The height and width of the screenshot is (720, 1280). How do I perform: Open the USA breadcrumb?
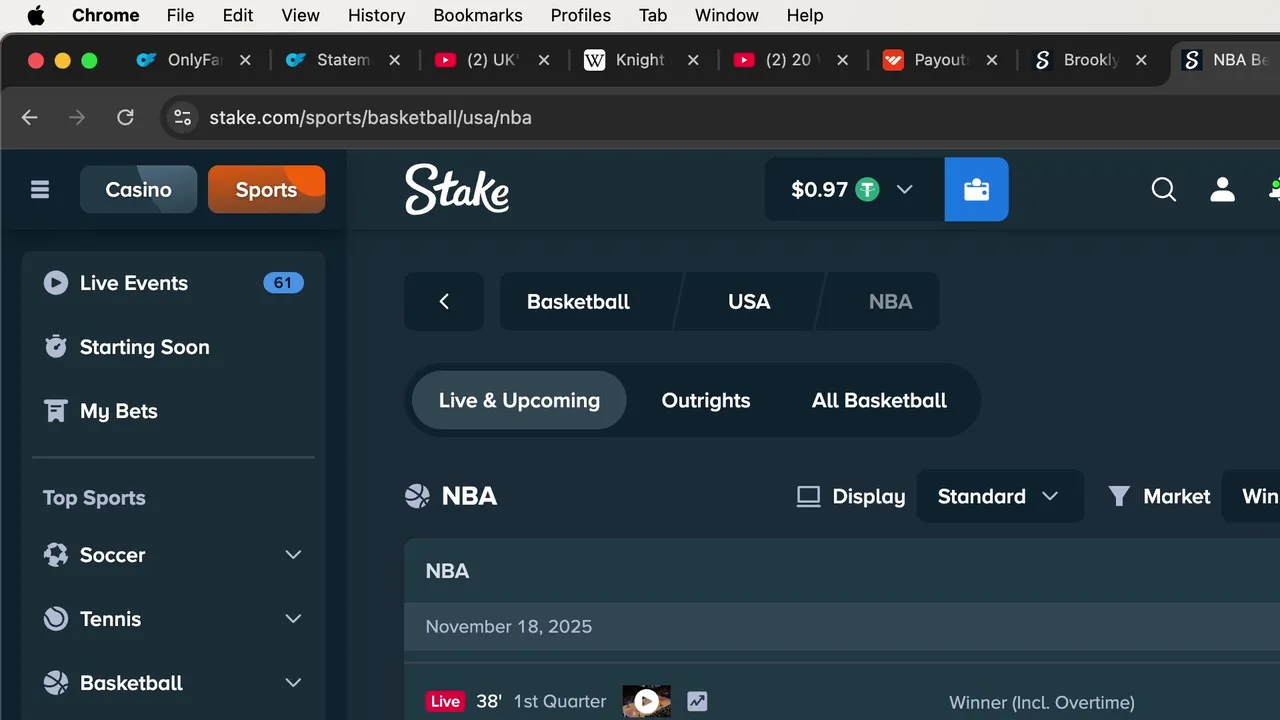(x=749, y=301)
